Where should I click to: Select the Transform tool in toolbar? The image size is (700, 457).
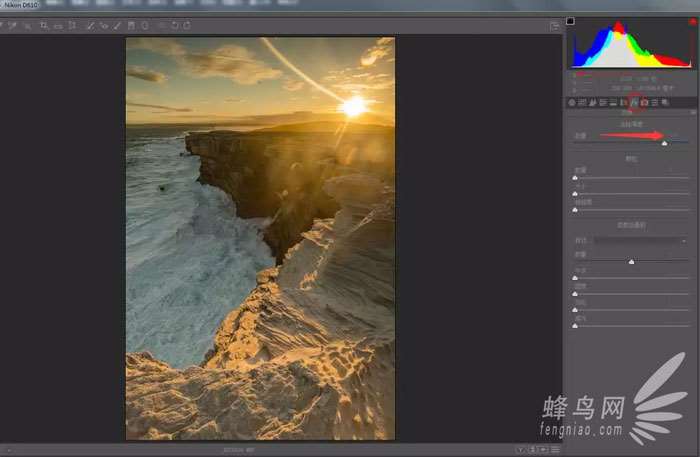tap(72, 26)
